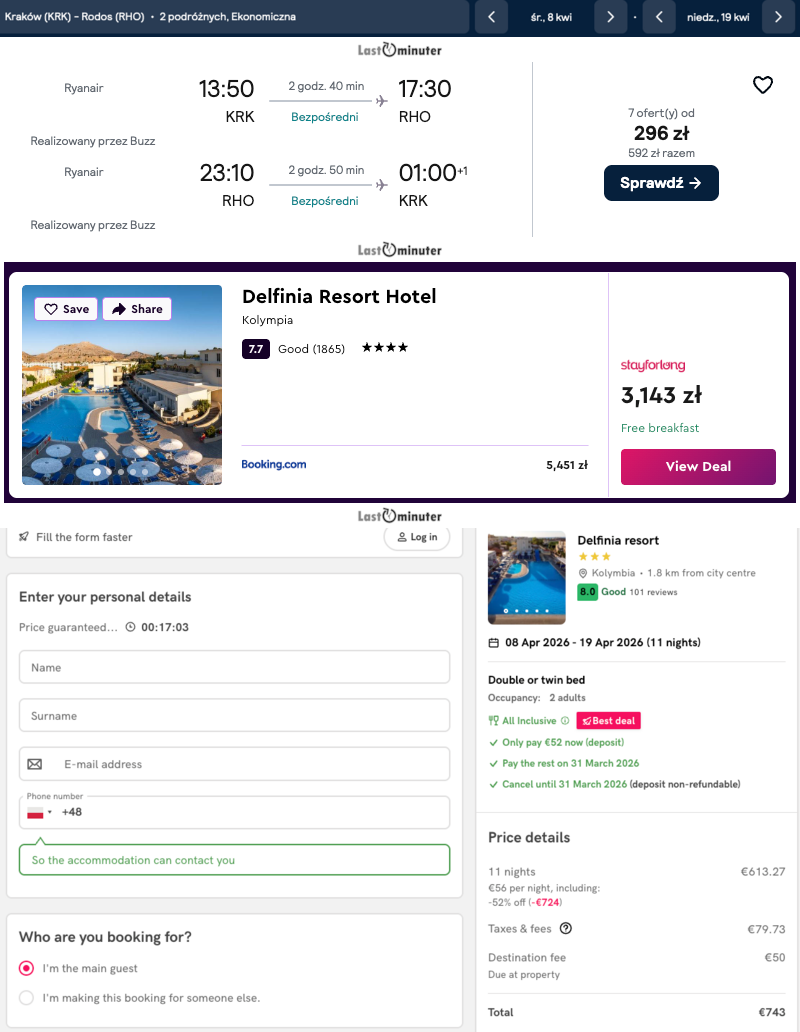Screen dimensions: 800x1032
Task: Share the Delfinia Resort Hotel listing
Action: click(x=137, y=309)
